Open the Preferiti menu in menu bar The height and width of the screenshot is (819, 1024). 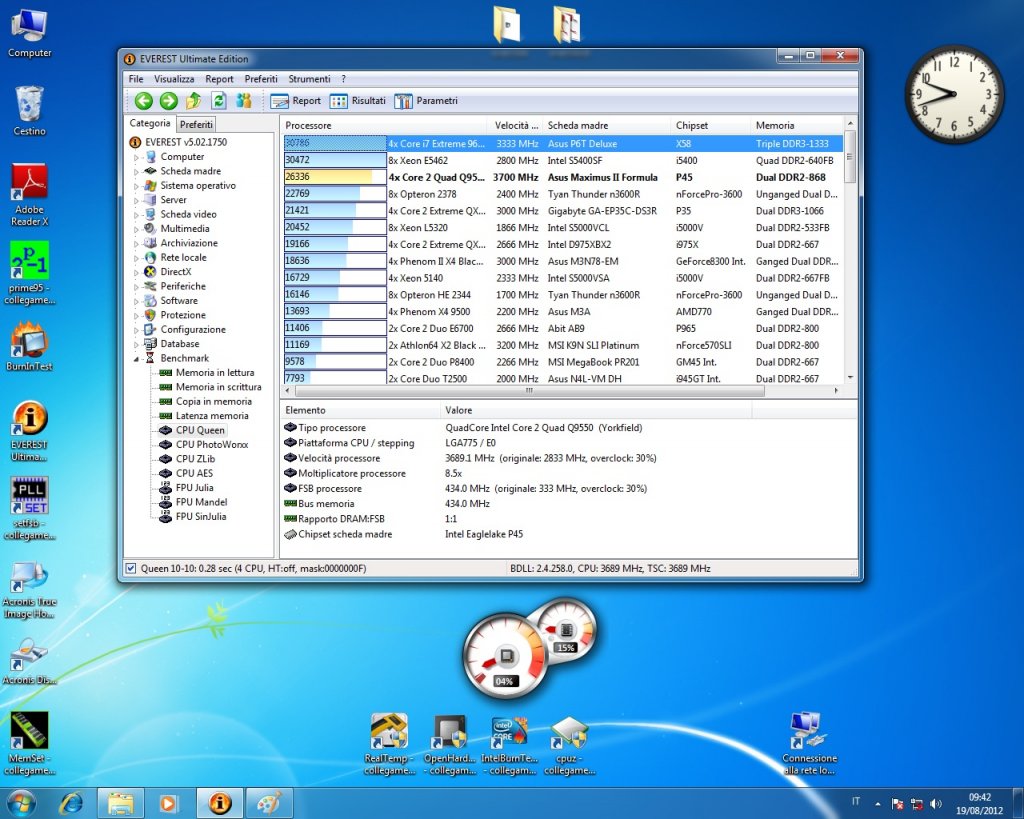(x=261, y=79)
